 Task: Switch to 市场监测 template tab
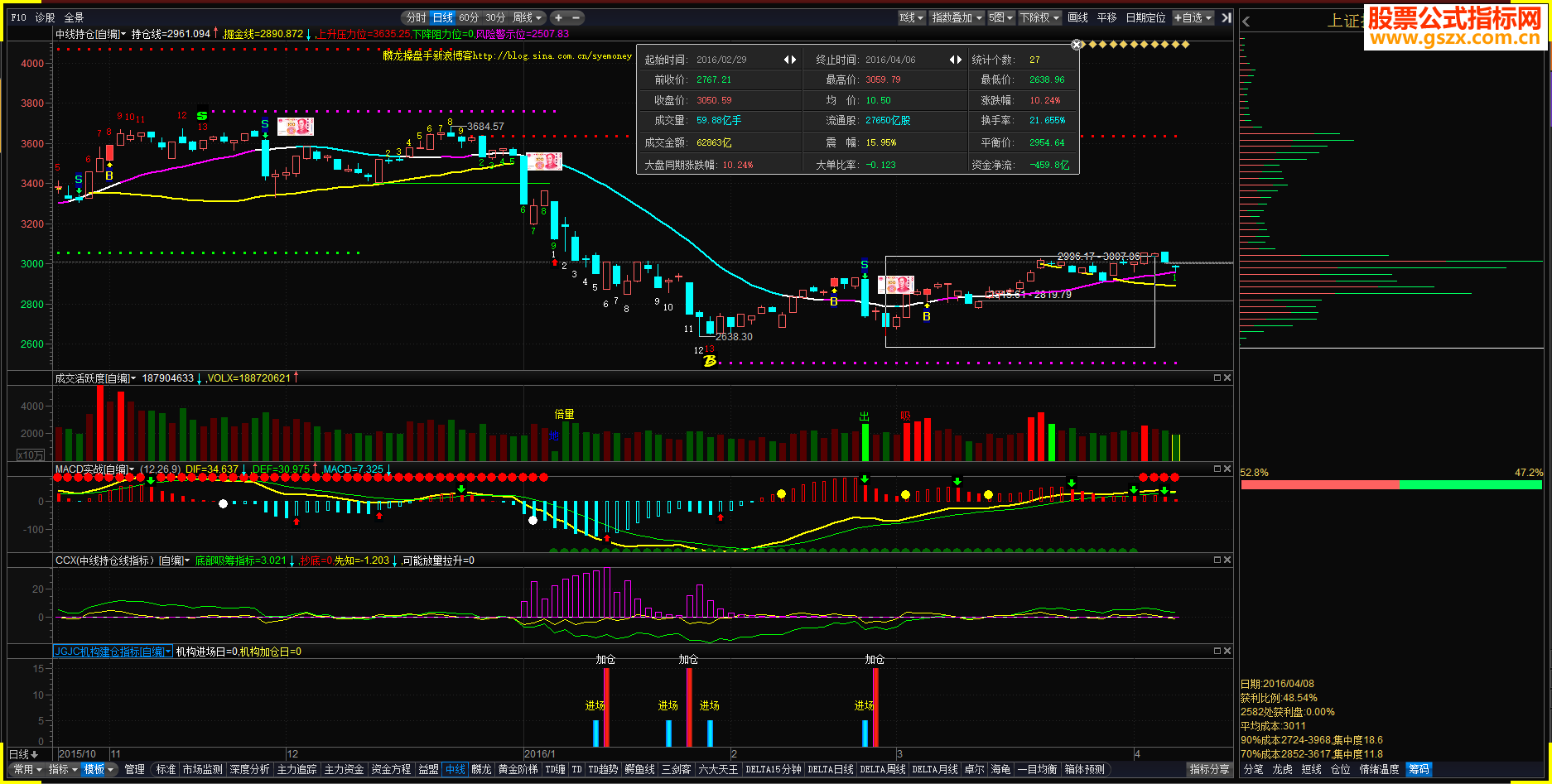[203, 769]
